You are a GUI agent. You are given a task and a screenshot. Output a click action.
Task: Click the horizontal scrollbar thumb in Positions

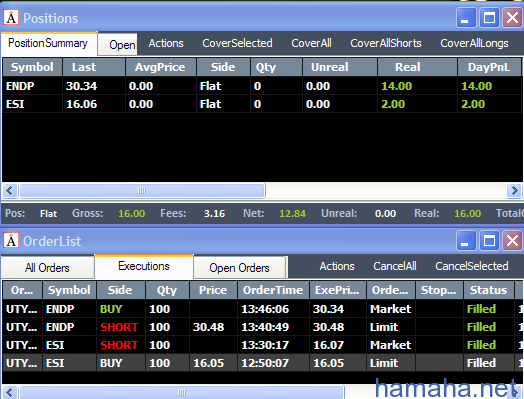click(x=142, y=191)
